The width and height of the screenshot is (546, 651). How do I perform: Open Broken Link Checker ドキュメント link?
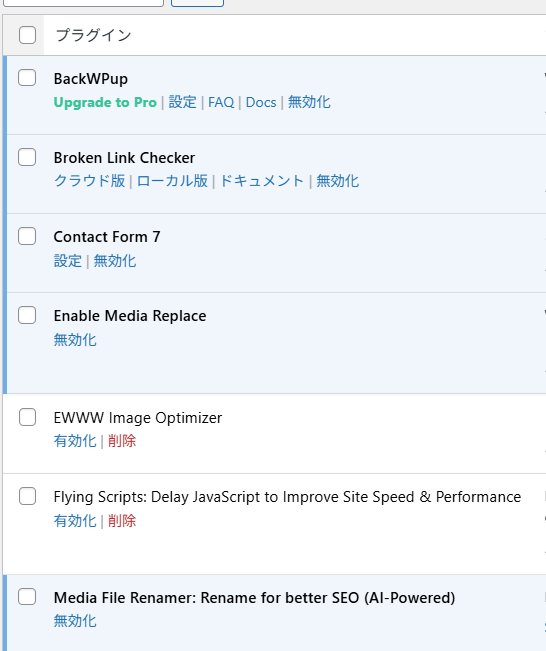262,181
